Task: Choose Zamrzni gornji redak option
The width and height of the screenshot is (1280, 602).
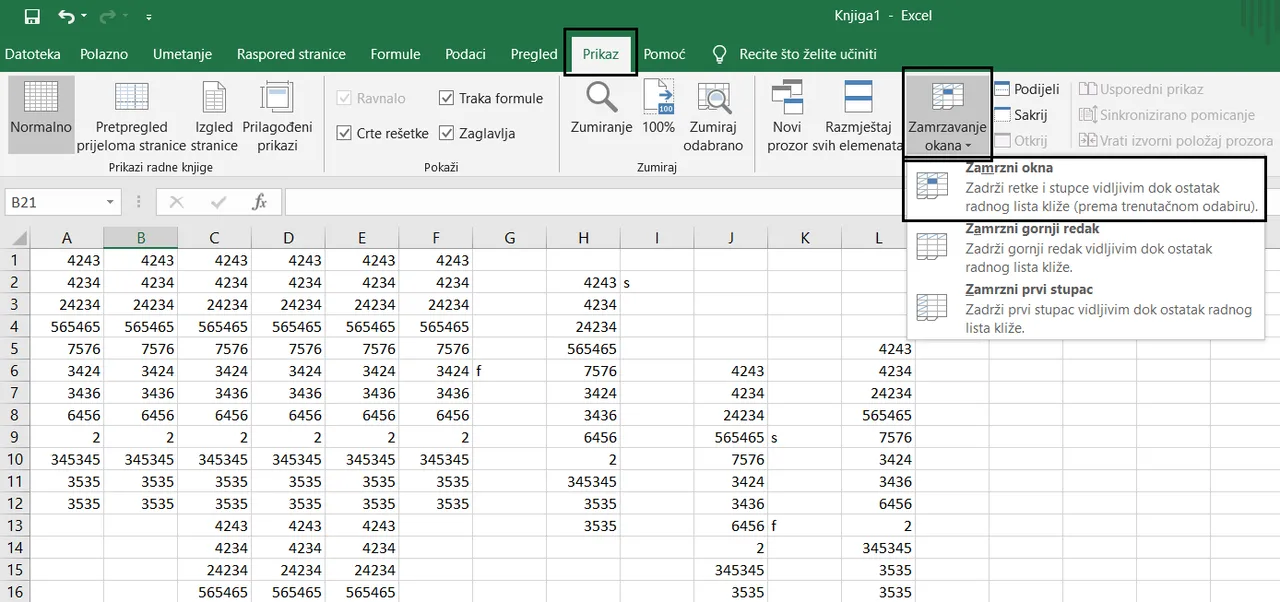Action: tap(1085, 248)
